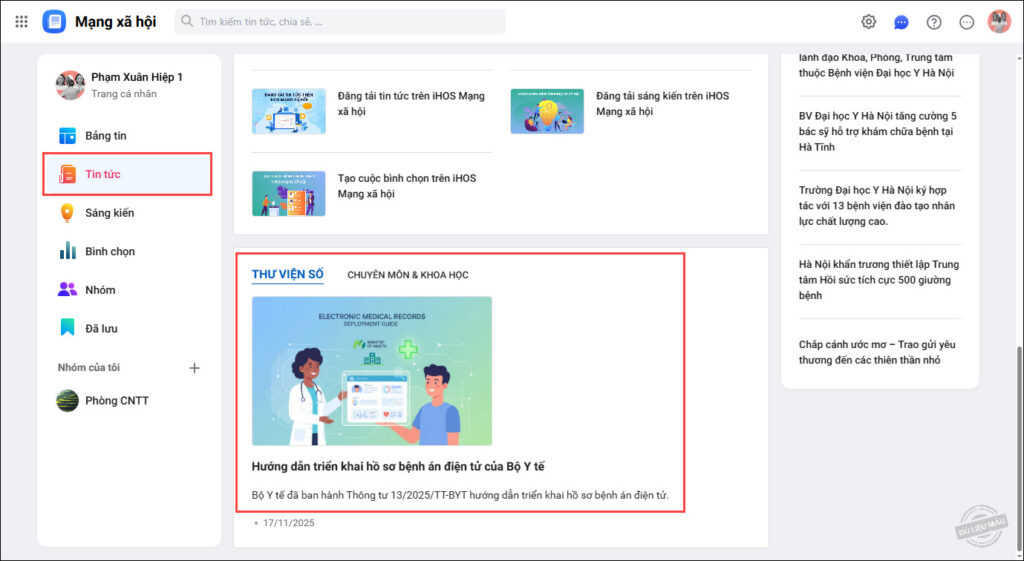Click Phạm Xuân Hiệp 1 profile avatar
Viewport: 1024px width, 561px height.
point(70,85)
